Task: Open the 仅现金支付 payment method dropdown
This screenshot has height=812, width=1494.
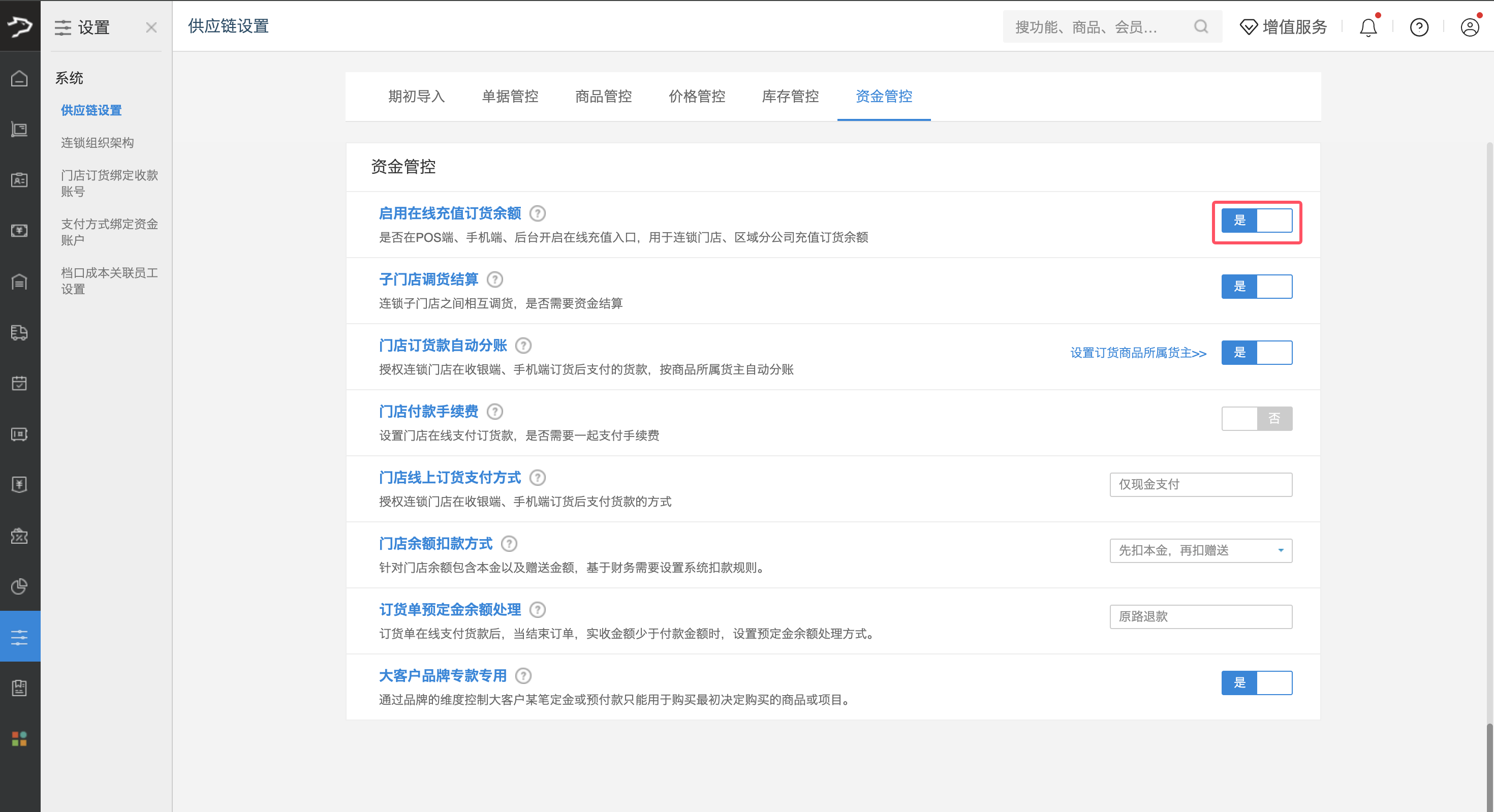Action: [x=1201, y=485]
